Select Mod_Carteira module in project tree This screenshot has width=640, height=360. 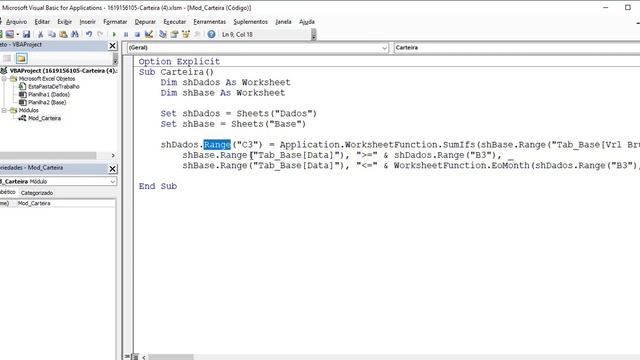click(44, 118)
